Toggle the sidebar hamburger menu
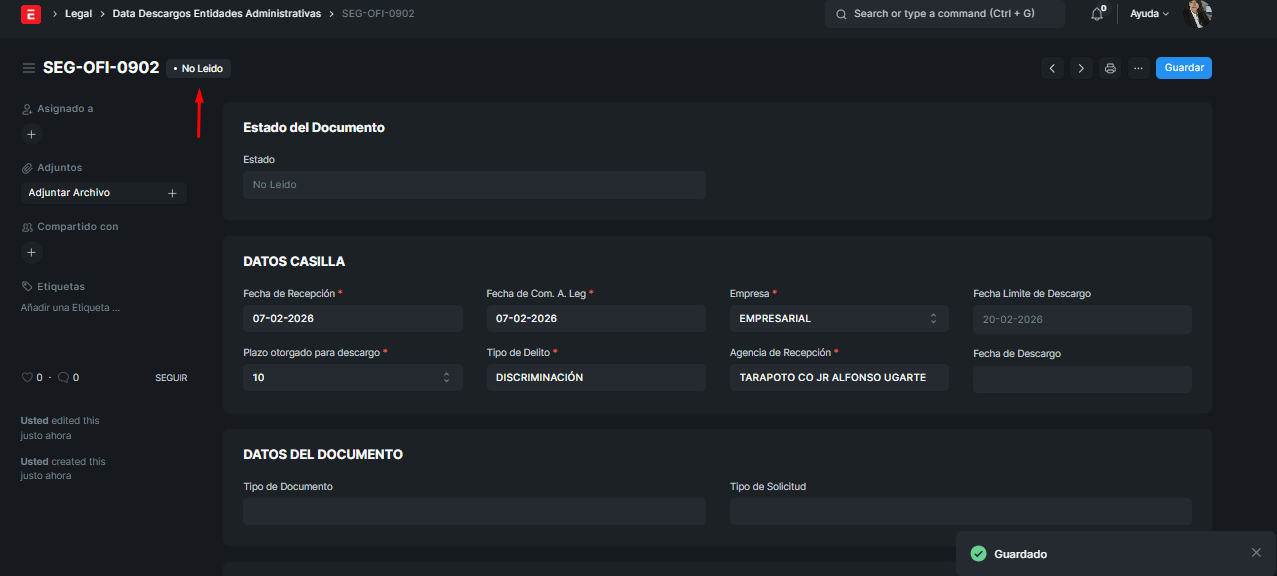The image size is (1277, 576). click(29, 68)
